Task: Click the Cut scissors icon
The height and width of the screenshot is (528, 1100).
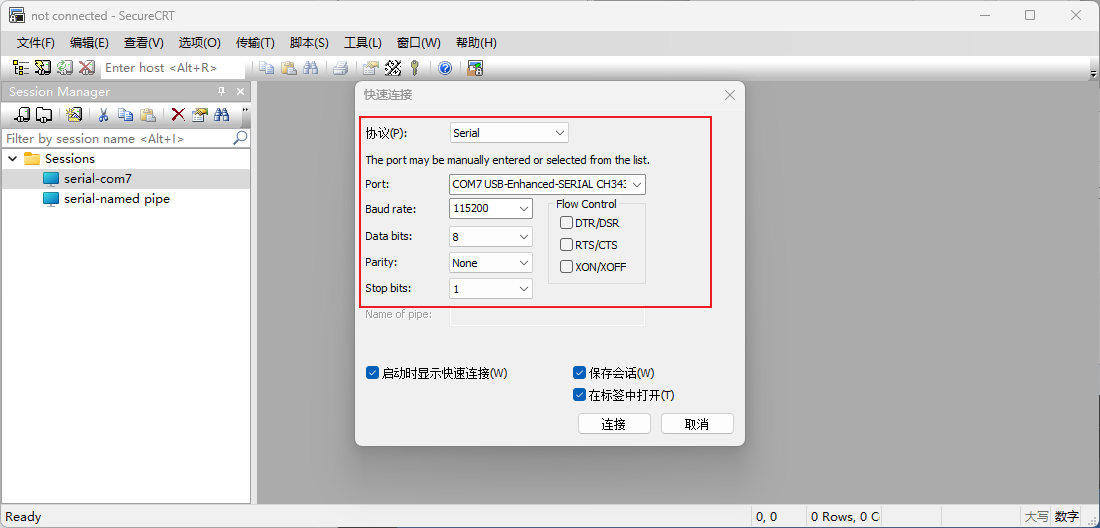Action: tap(104, 115)
